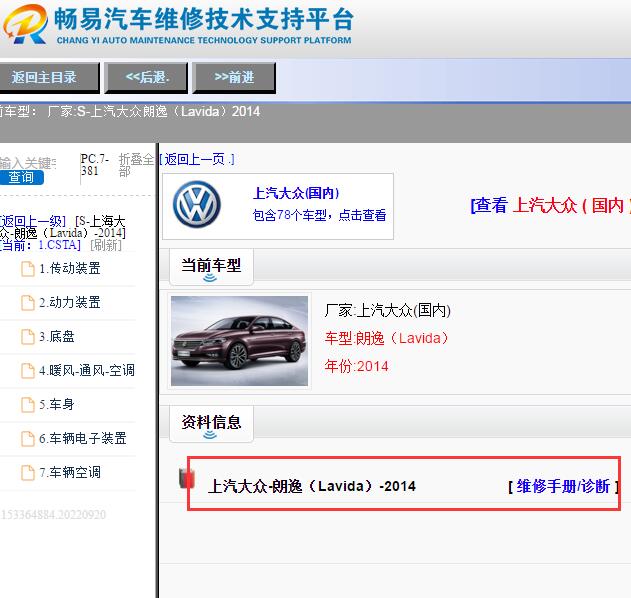Click the 返回主目录 button
This screenshot has width=631, height=598.
click(49, 77)
